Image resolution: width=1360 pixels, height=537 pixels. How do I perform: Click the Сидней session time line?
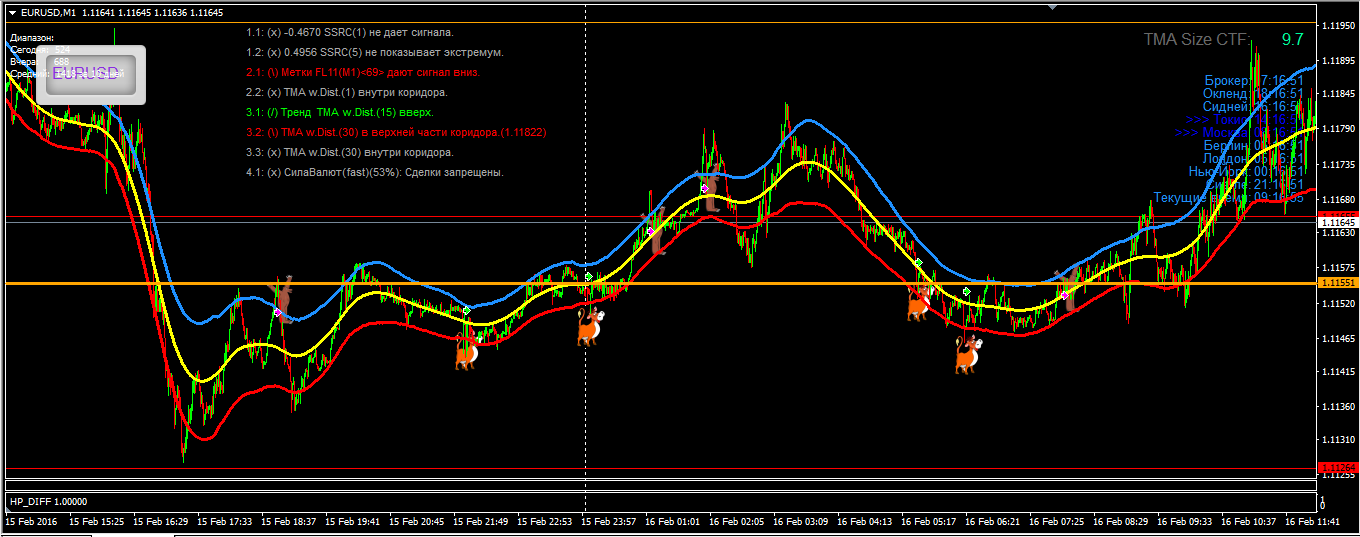point(1252,107)
